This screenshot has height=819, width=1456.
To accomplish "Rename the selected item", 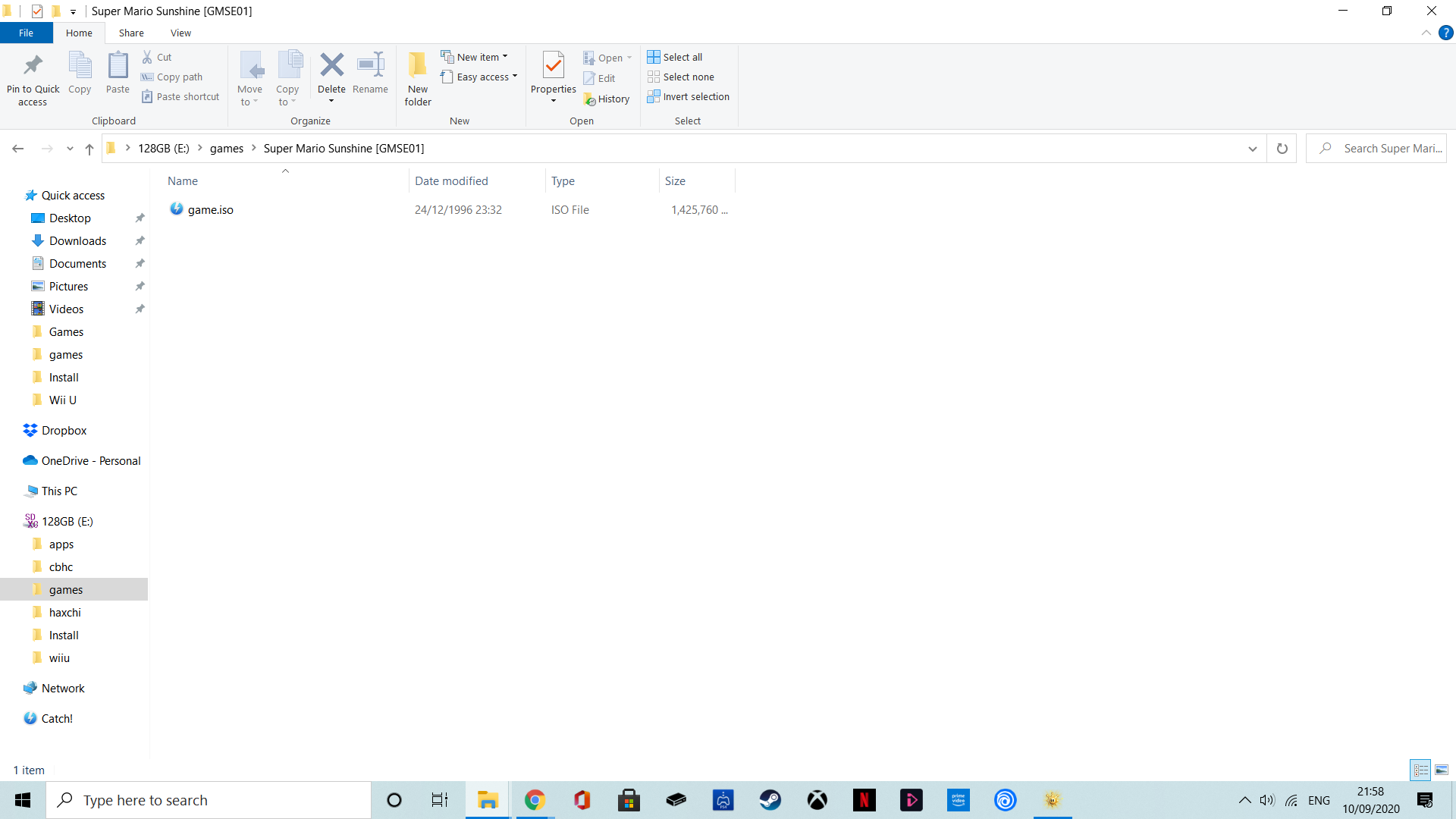I will (x=370, y=74).
